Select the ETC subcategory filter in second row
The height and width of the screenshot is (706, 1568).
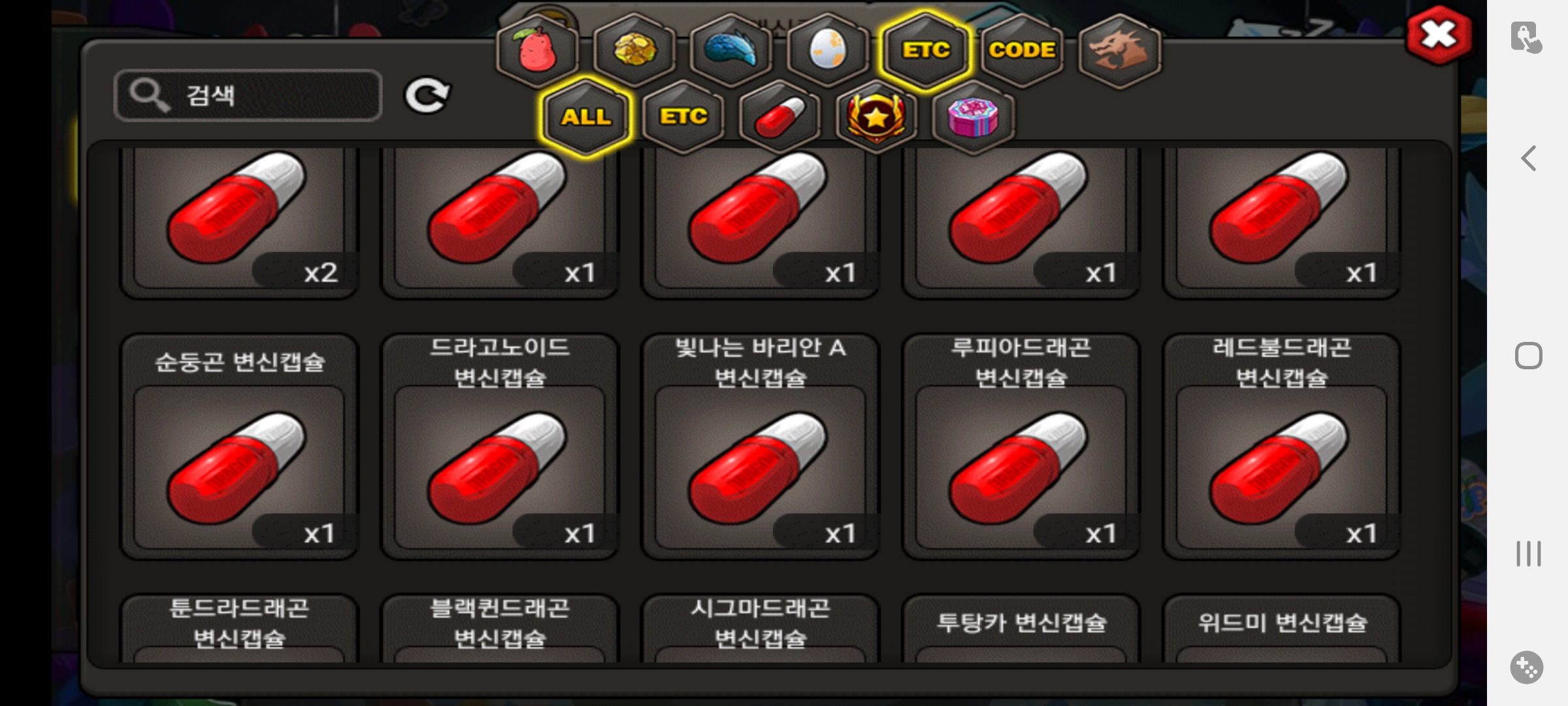[683, 117]
